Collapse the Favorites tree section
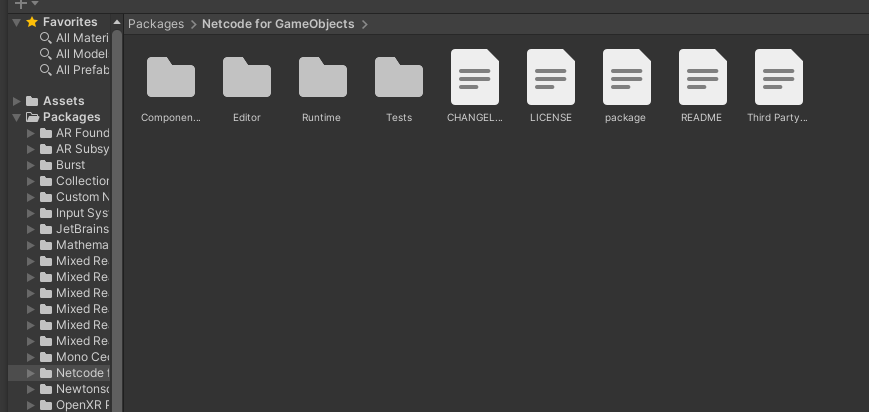869x412 pixels. coord(17,22)
